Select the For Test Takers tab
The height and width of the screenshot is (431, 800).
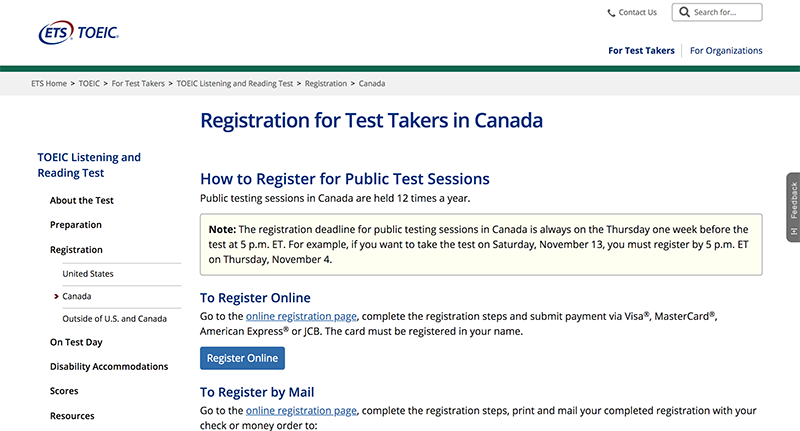click(x=641, y=50)
